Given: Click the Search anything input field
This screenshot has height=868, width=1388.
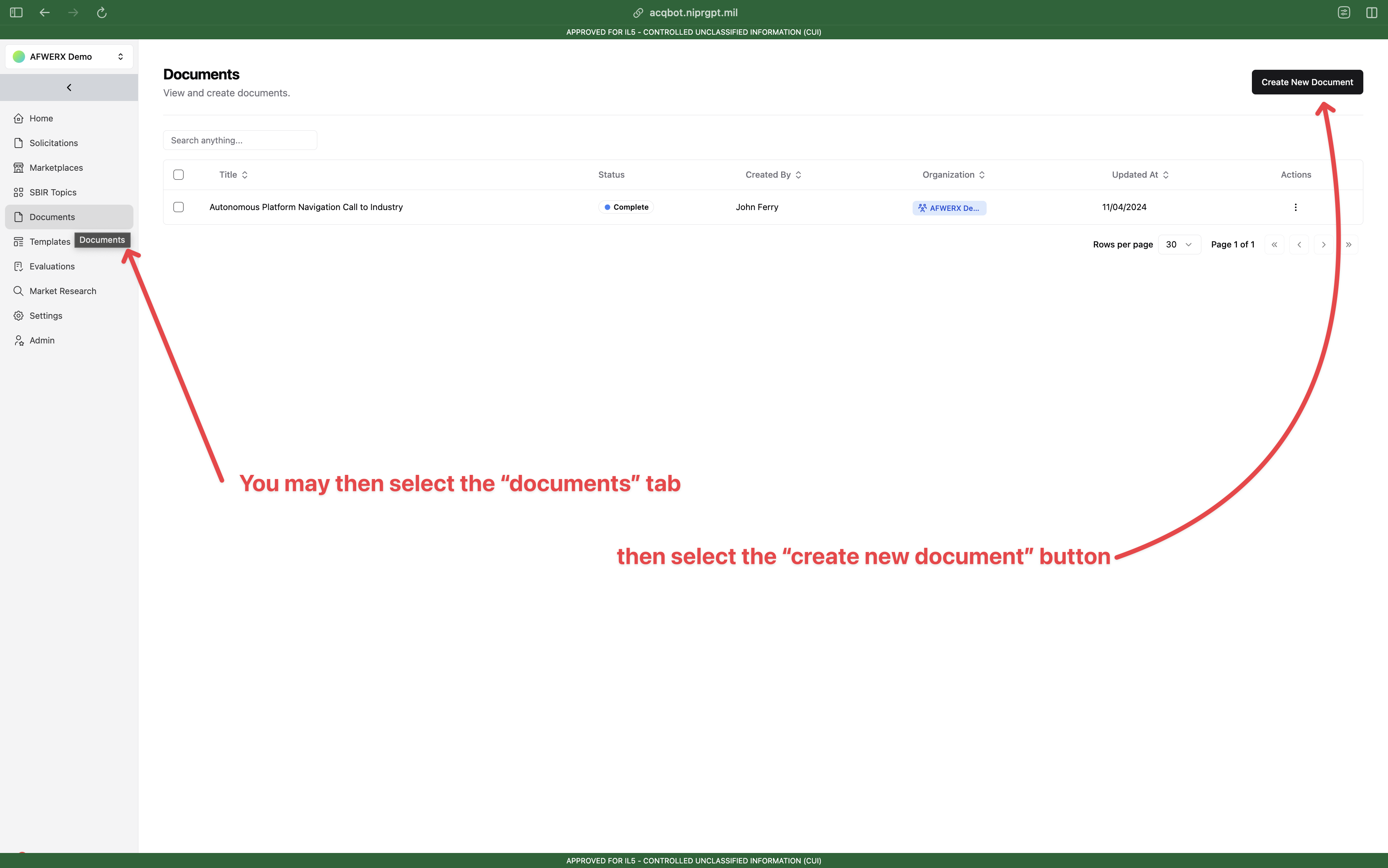Looking at the screenshot, I should click(x=240, y=140).
